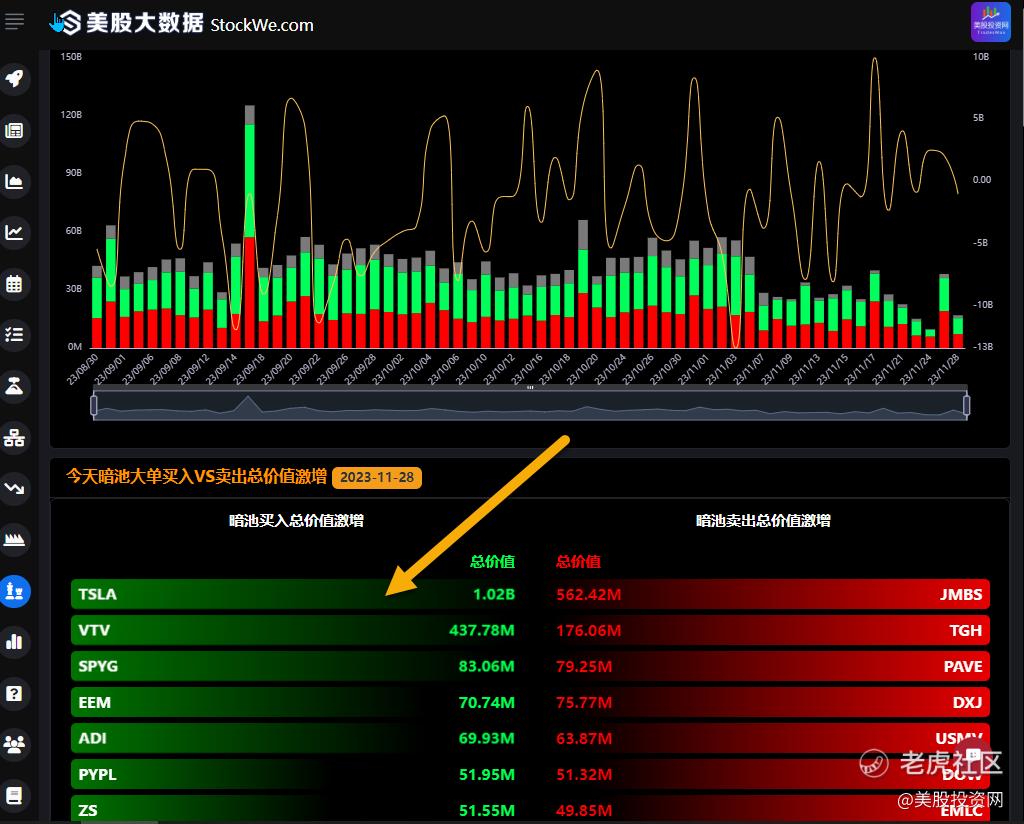Open the newspaper sidebar icon
1024x824 pixels.
coord(14,131)
